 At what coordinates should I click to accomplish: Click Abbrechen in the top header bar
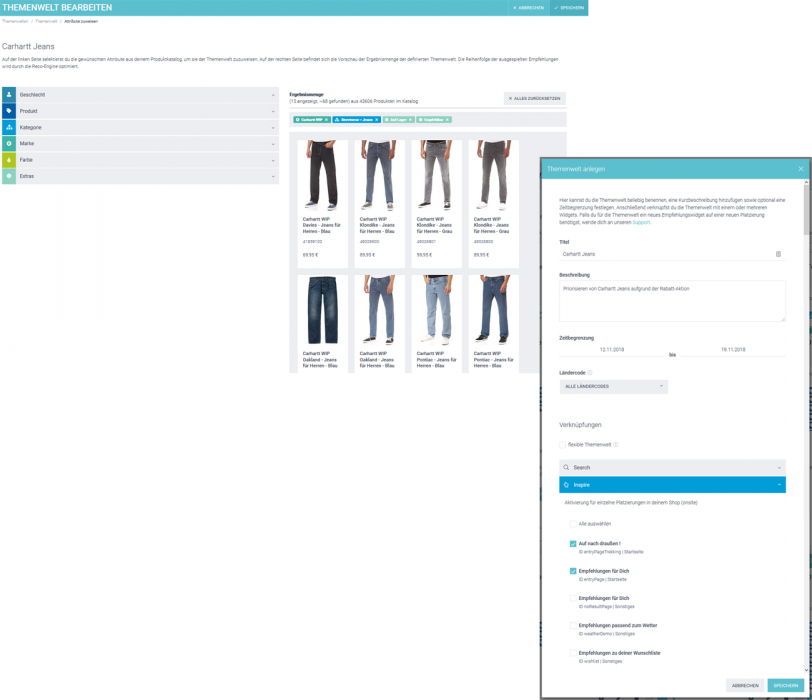[x=528, y=8]
